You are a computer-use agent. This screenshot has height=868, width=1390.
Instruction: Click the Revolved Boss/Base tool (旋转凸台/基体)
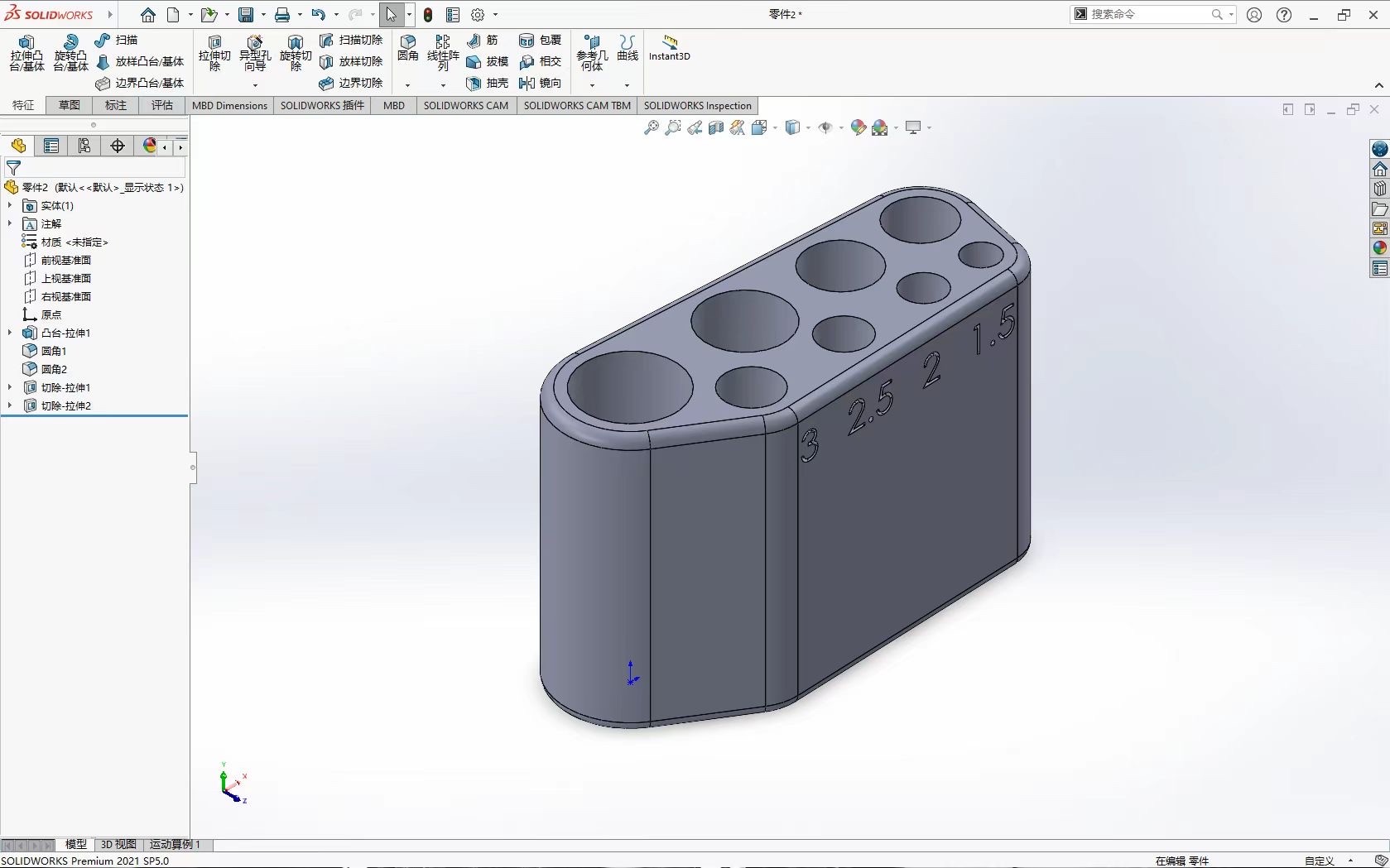(70, 53)
